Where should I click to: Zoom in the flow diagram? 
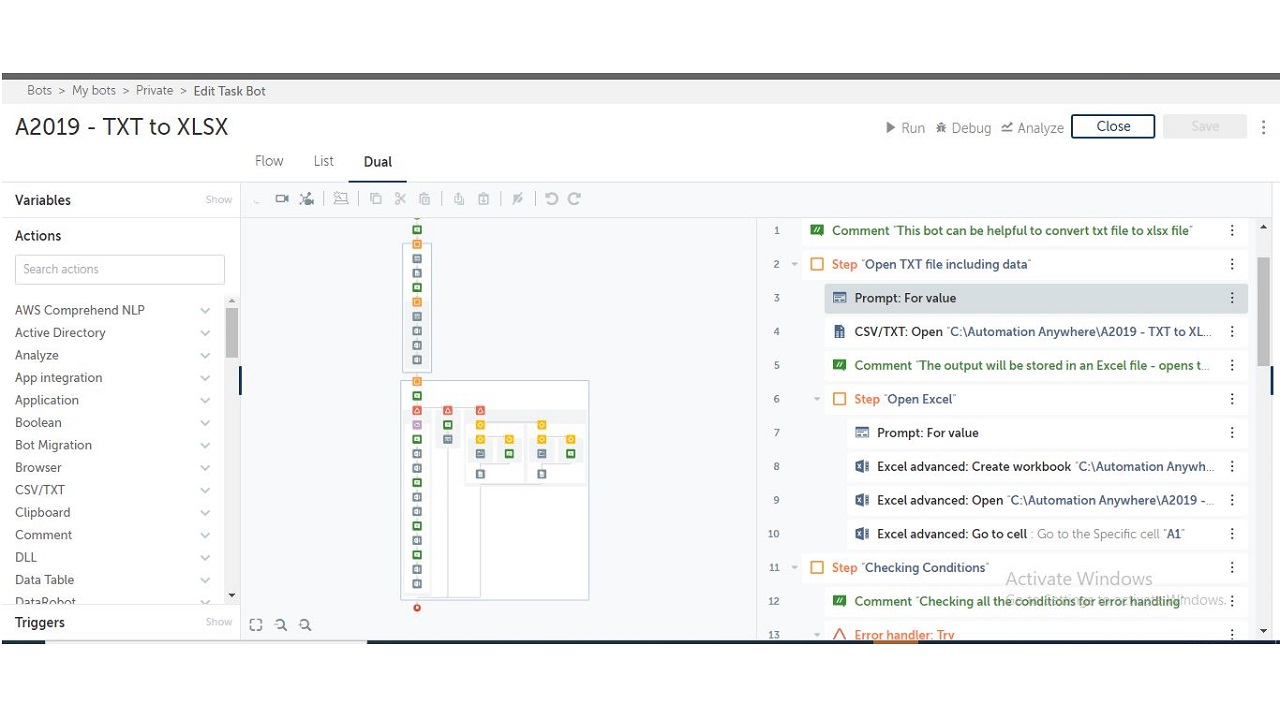(306, 625)
